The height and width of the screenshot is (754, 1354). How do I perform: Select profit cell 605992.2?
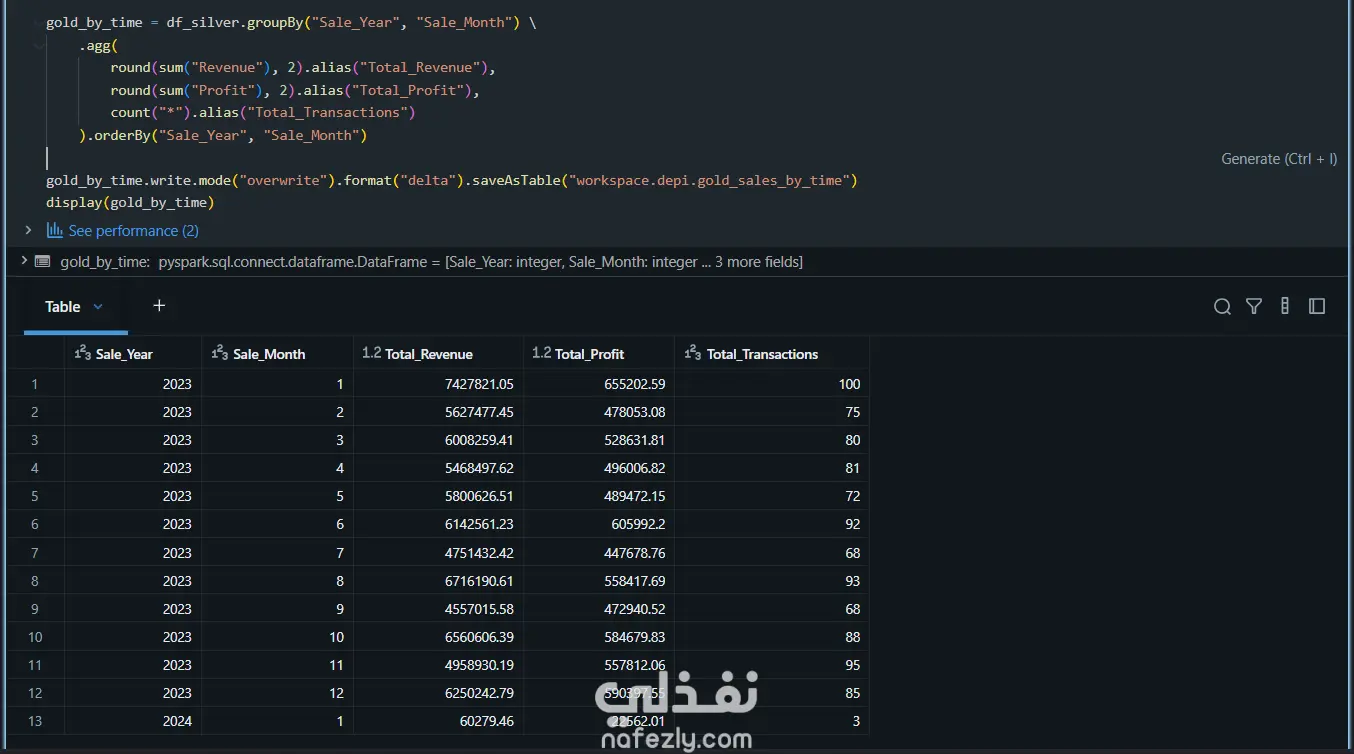click(x=599, y=524)
